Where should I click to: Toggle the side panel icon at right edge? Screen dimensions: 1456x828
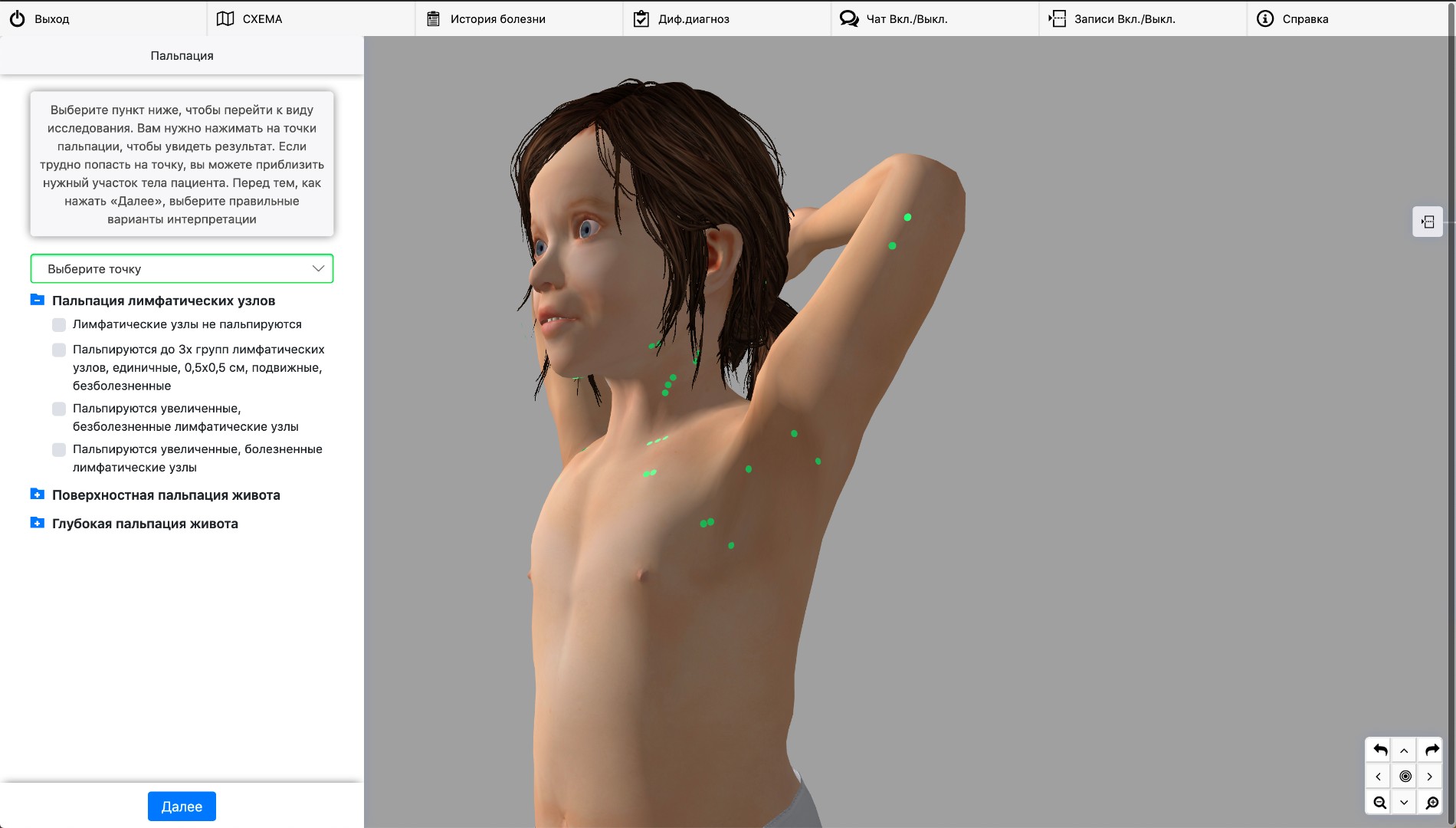(x=1427, y=222)
